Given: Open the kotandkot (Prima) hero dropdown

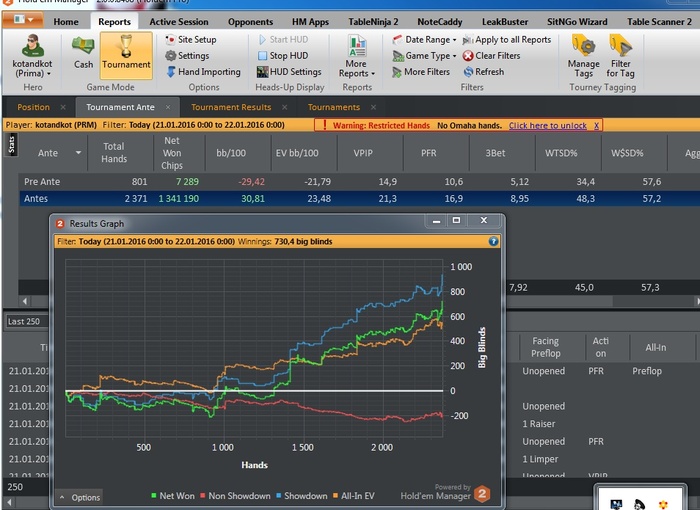Looking at the screenshot, I should point(32,69).
